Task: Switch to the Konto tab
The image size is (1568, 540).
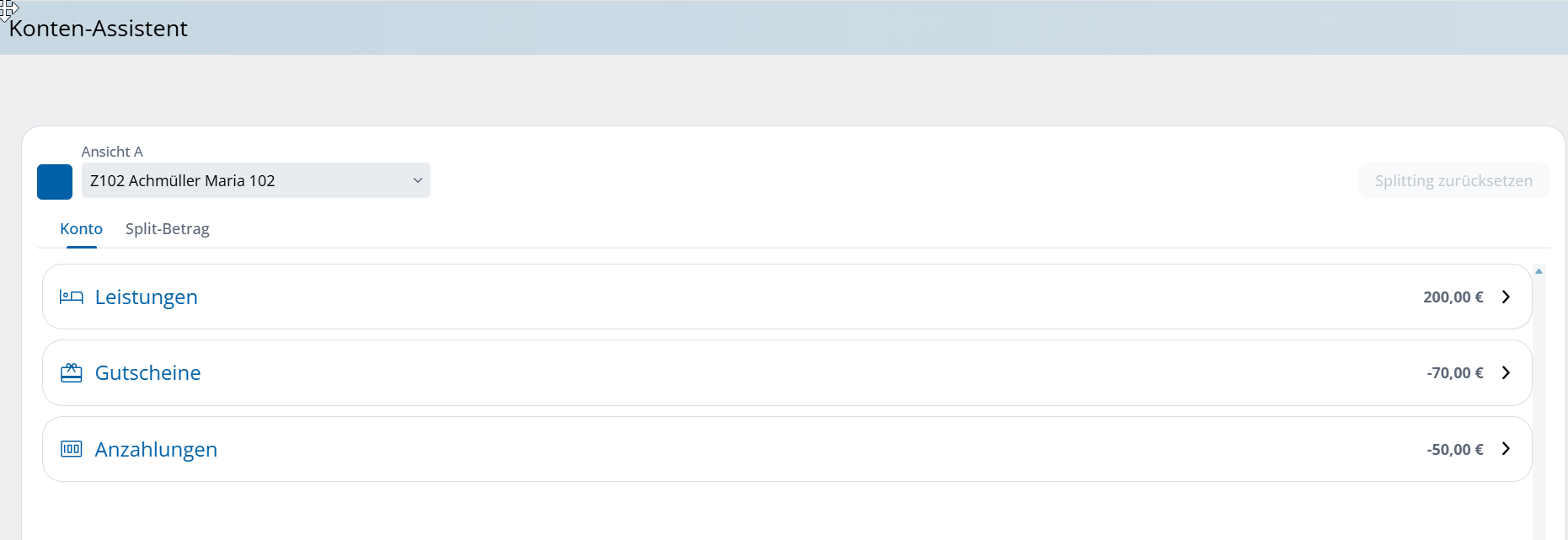Action: (x=81, y=229)
